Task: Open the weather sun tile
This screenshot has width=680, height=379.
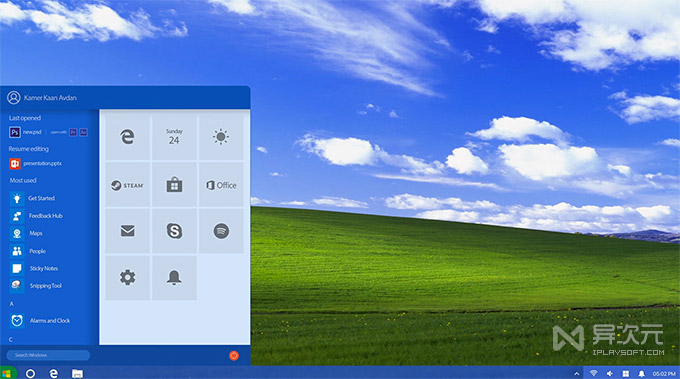Action: [x=221, y=137]
